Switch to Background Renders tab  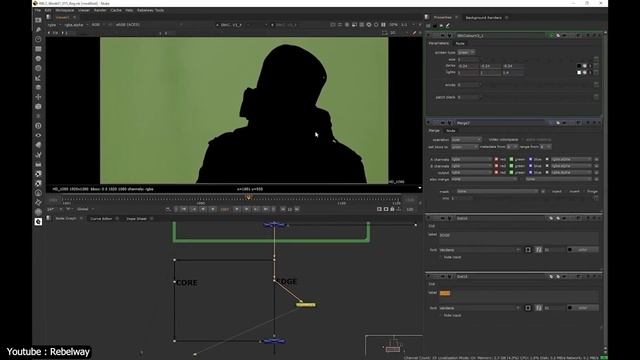coord(483,18)
